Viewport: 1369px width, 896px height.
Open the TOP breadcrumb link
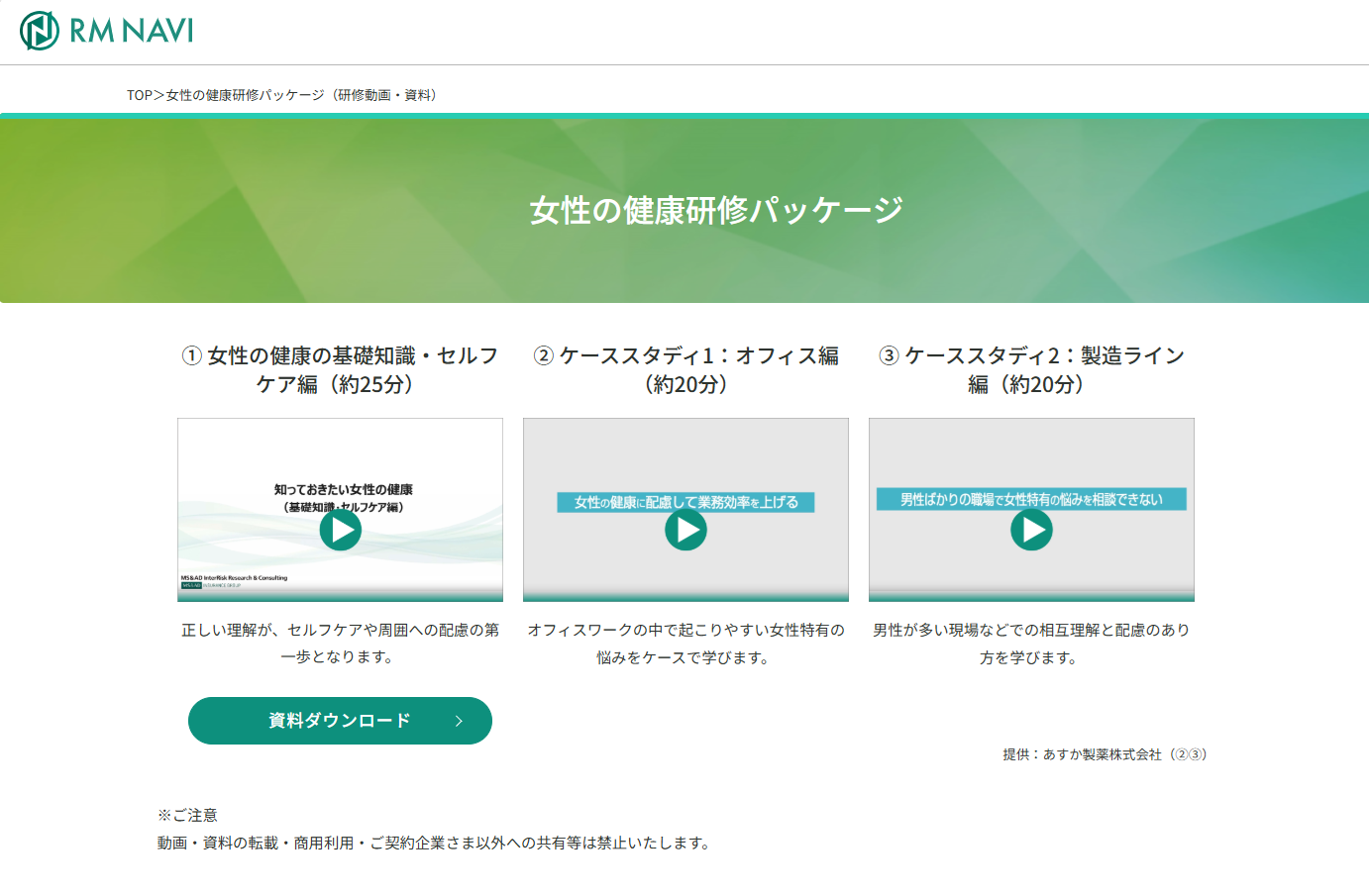(139, 95)
